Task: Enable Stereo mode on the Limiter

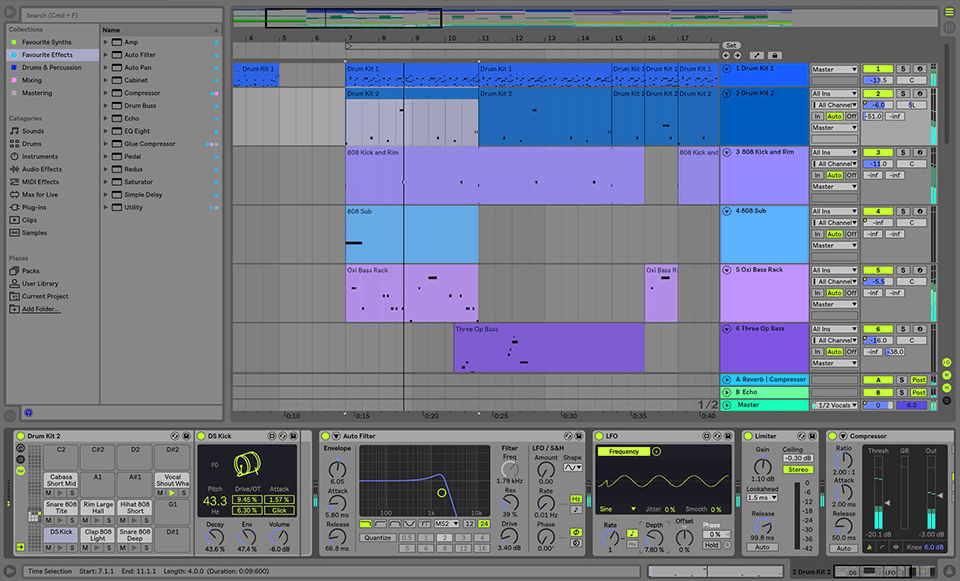Action: pos(798,469)
